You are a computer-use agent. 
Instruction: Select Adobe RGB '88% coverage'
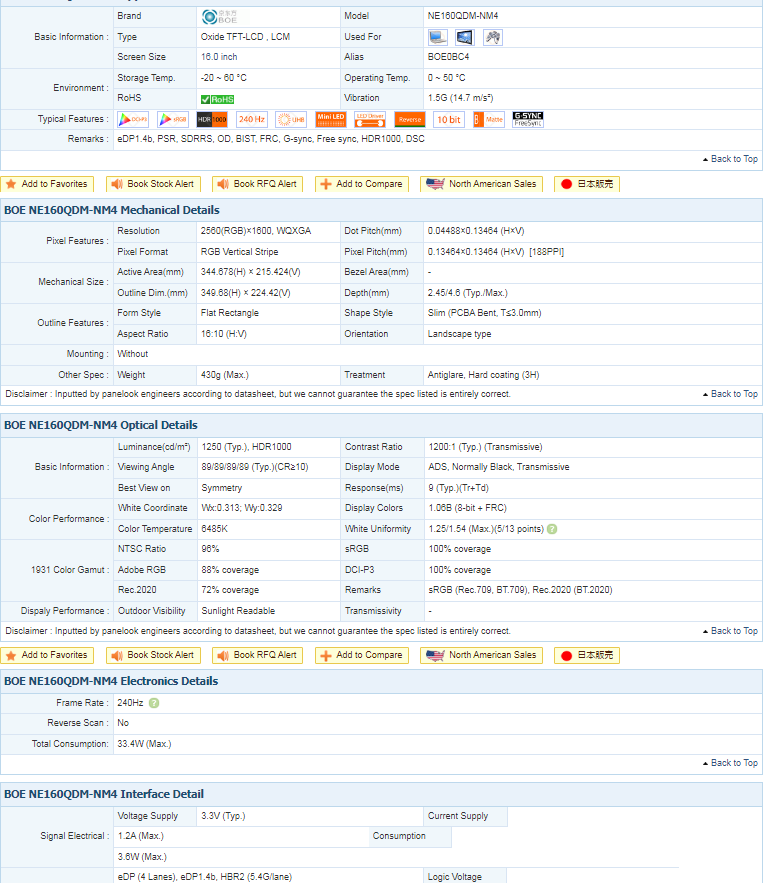230,570
